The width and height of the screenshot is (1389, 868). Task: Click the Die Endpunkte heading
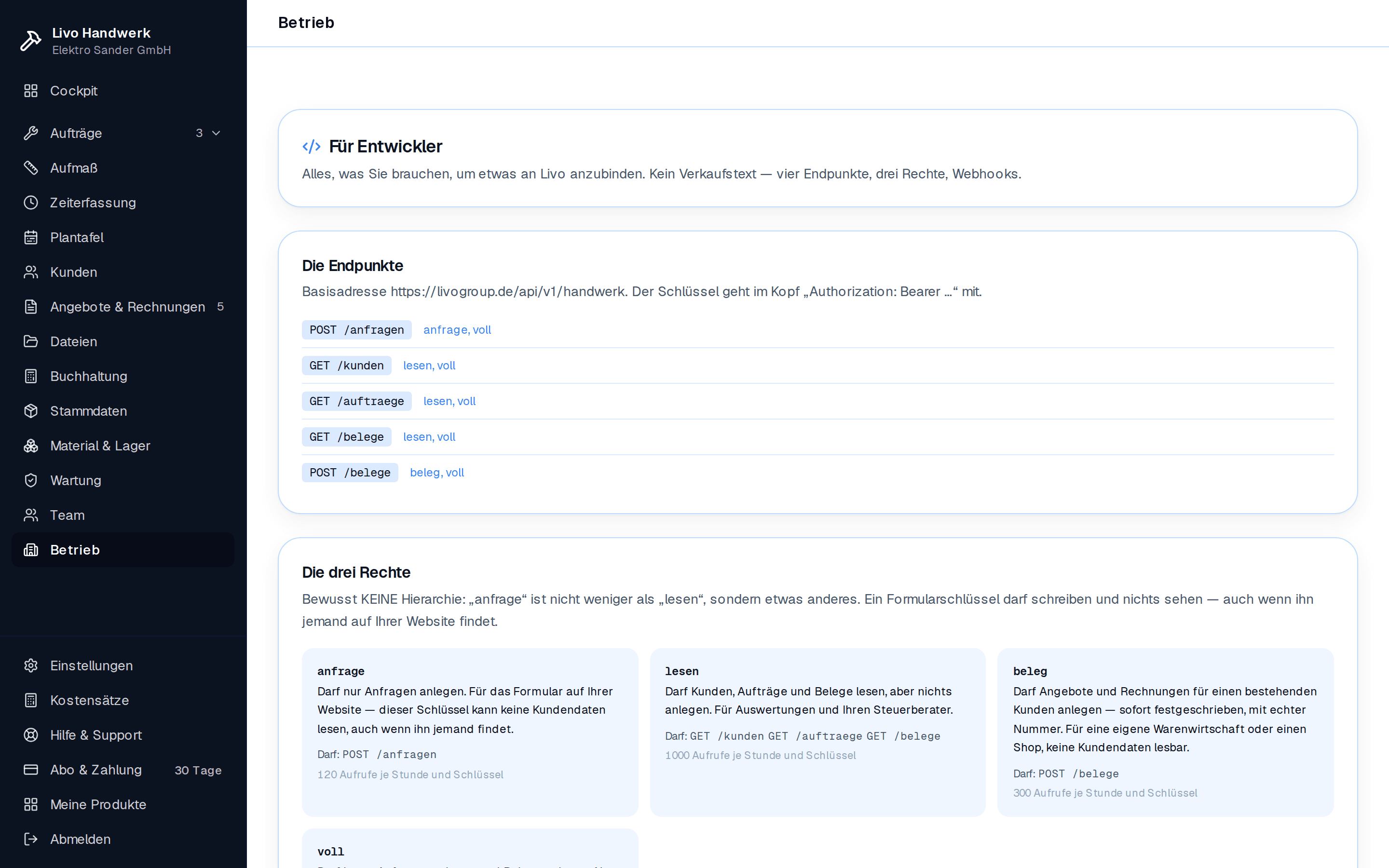click(353, 266)
